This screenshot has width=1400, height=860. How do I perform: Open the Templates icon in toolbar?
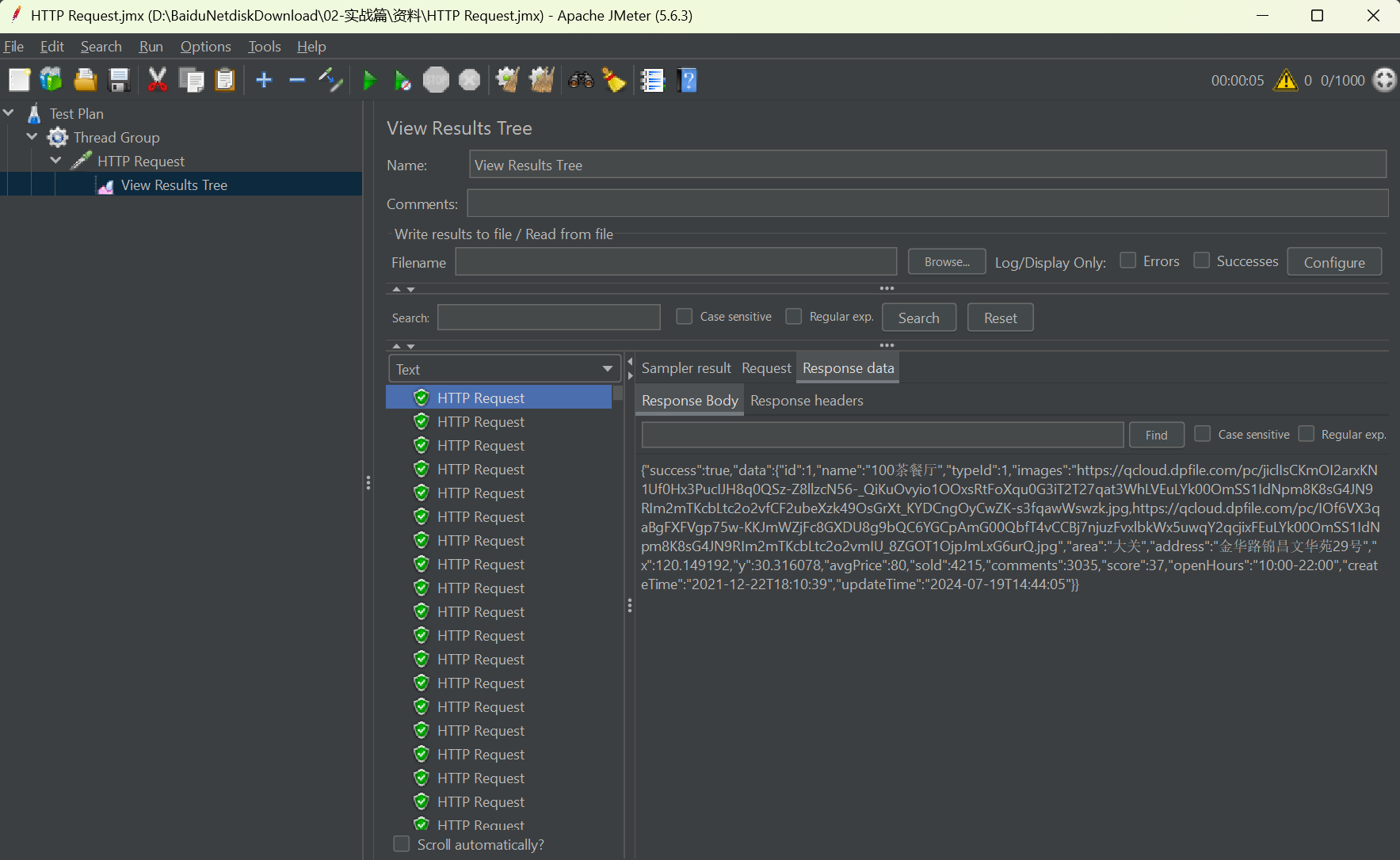(x=51, y=80)
